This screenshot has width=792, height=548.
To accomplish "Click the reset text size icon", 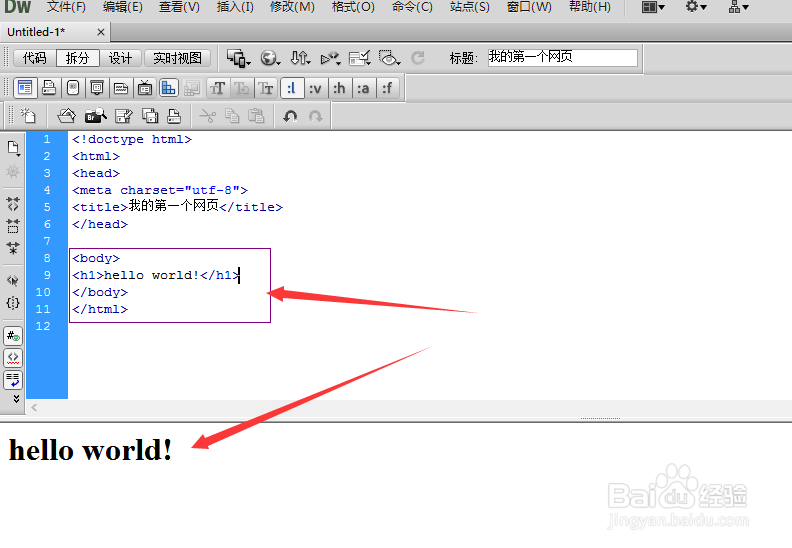I will pos(241,88).
